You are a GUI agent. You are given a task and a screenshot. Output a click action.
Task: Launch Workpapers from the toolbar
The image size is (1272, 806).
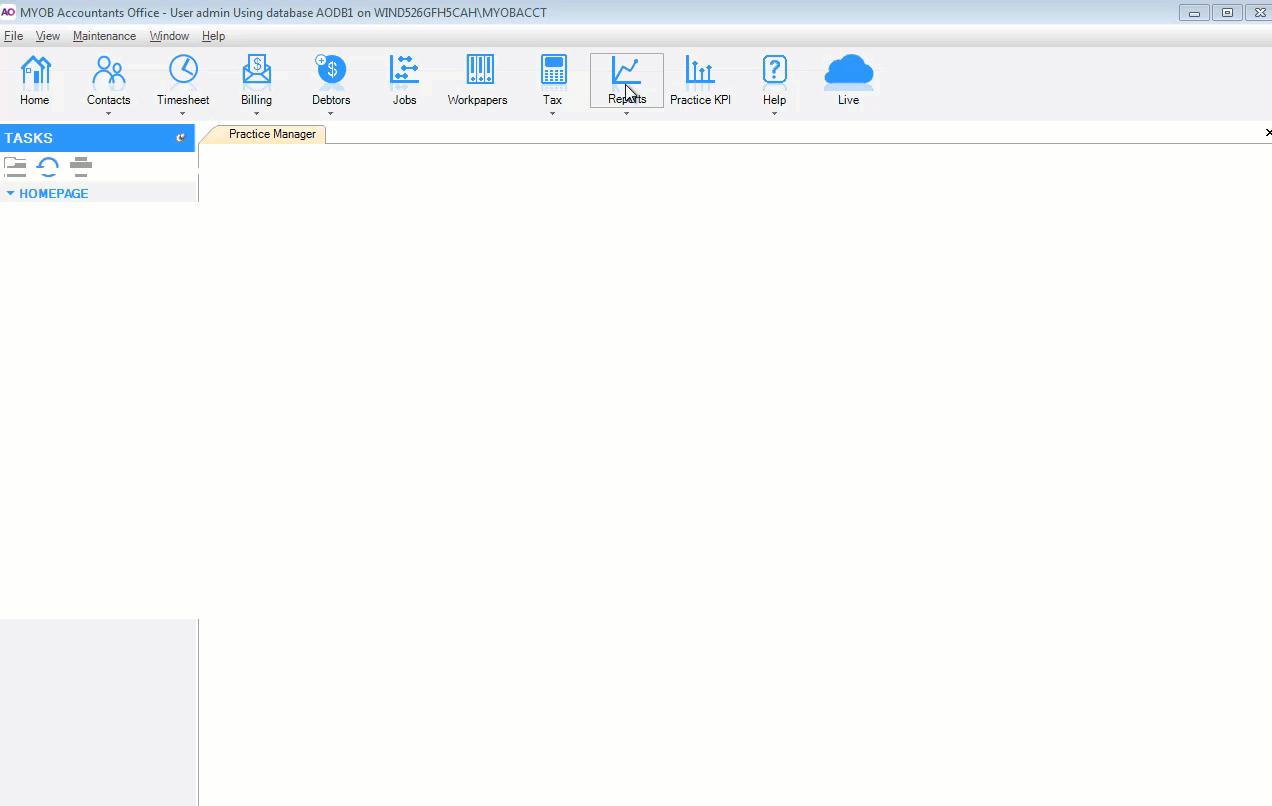pyautogui.click(x=478, y=72)
